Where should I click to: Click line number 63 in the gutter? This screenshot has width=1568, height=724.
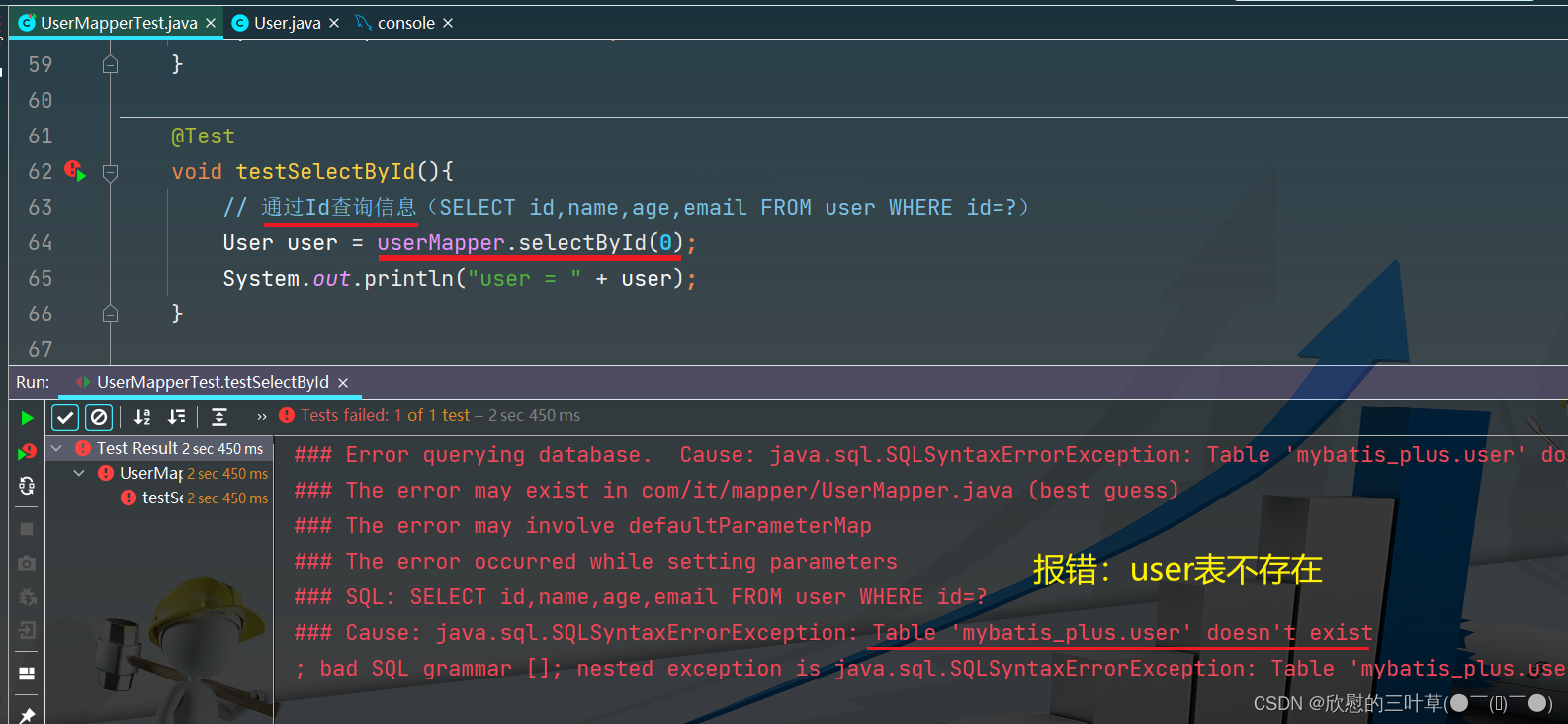[41, 208]
